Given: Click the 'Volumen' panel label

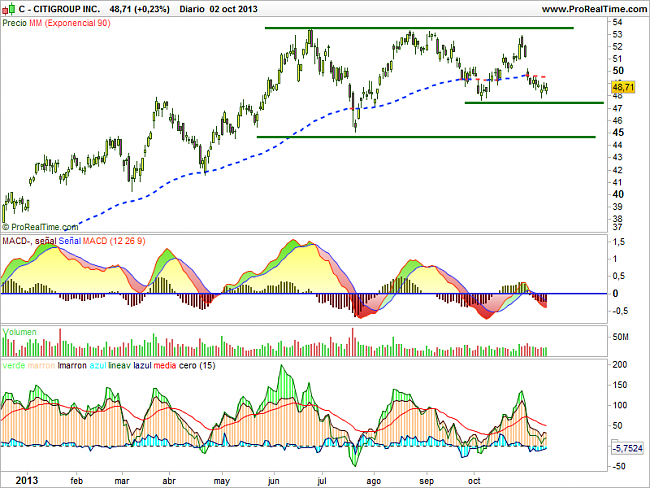Looking at the screenshot, I should click(19, 332).
